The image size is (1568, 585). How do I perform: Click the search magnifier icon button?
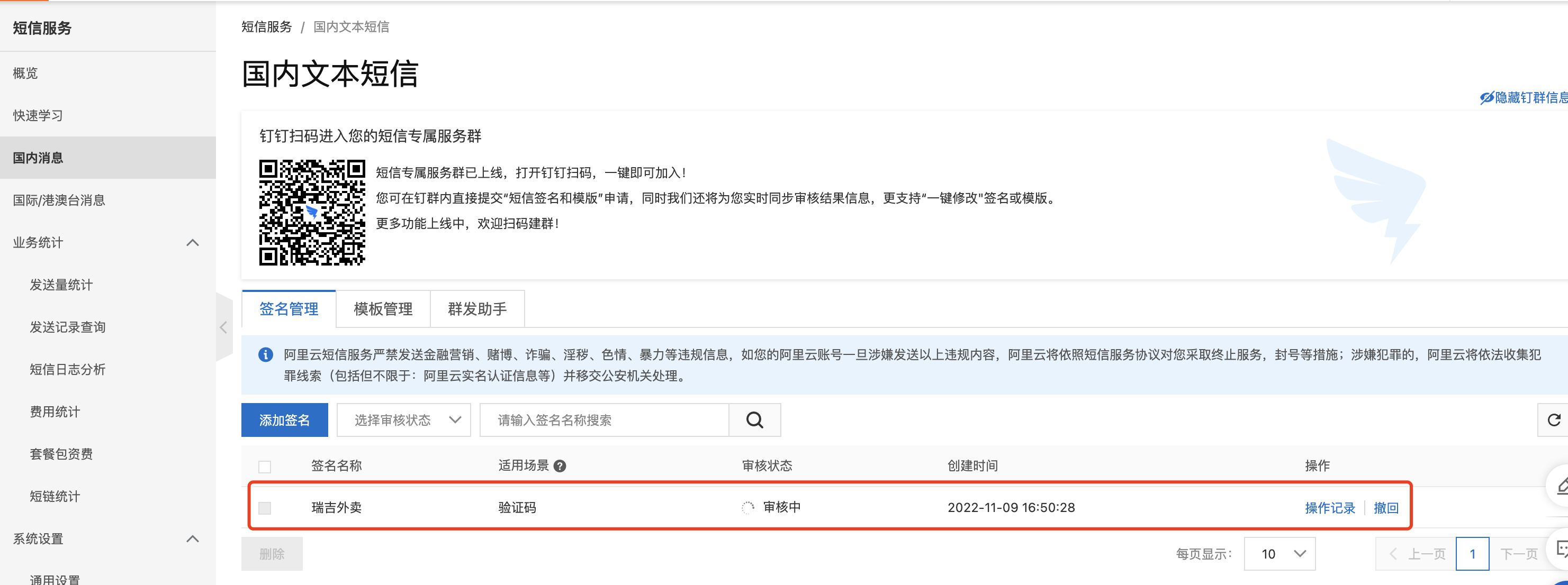754,419
